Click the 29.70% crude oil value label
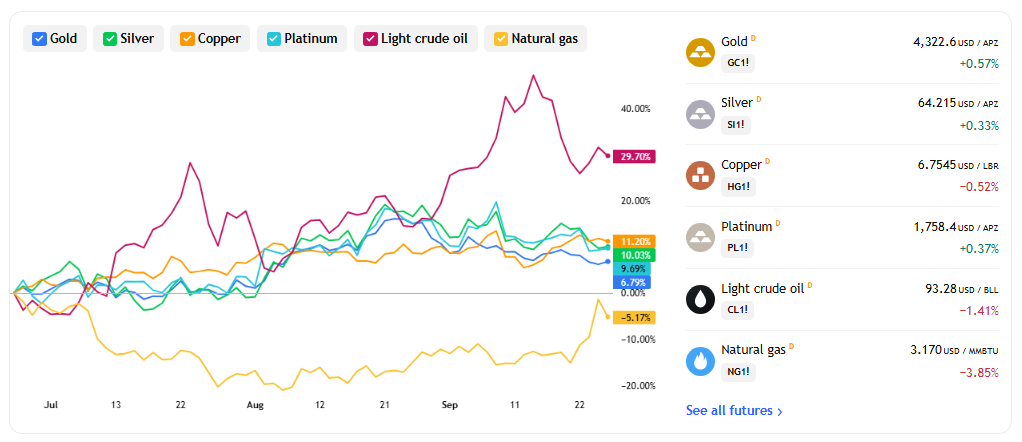This screenshot has height=442, width=1022. (634, 156)
